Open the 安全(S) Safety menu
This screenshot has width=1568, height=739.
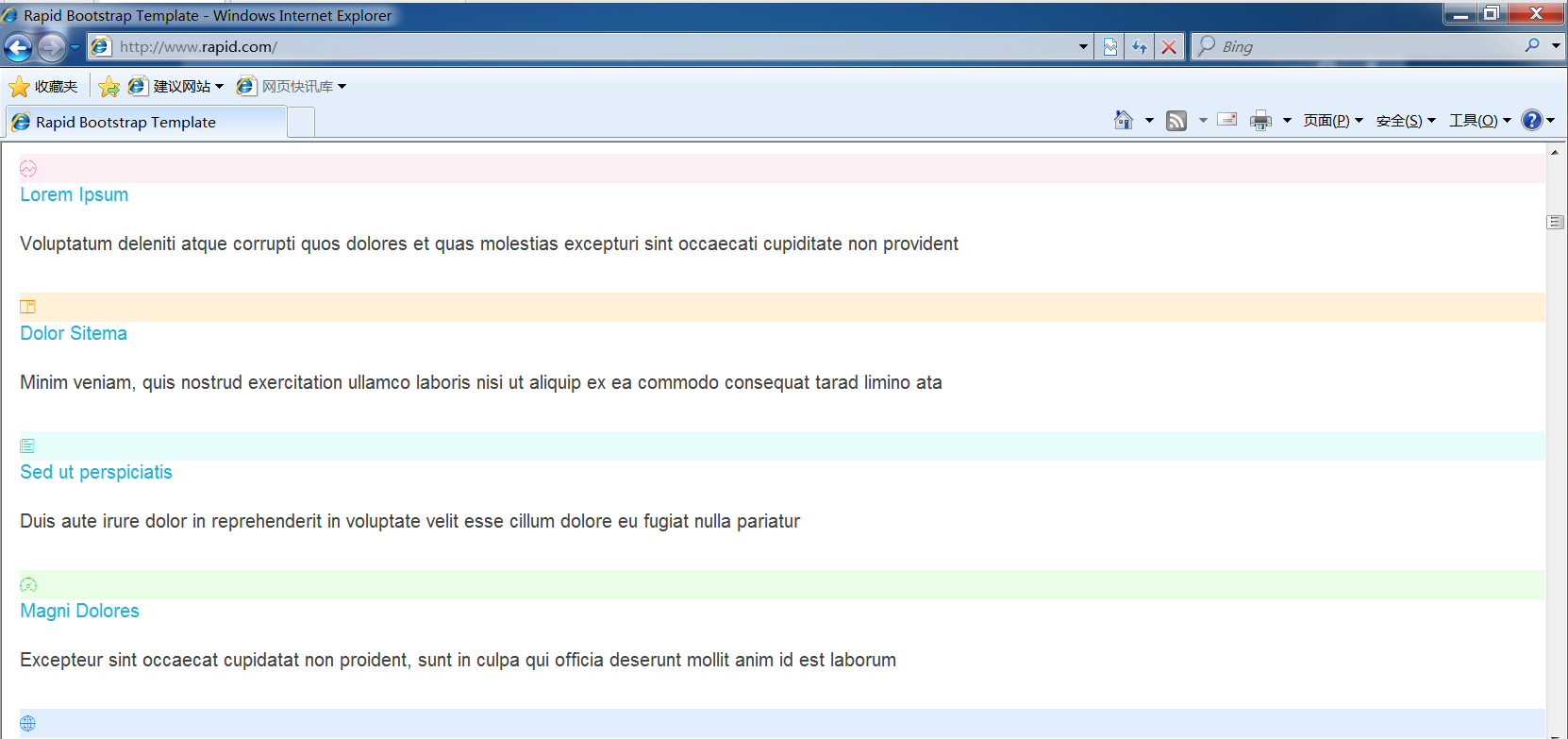click(1406, 120)
